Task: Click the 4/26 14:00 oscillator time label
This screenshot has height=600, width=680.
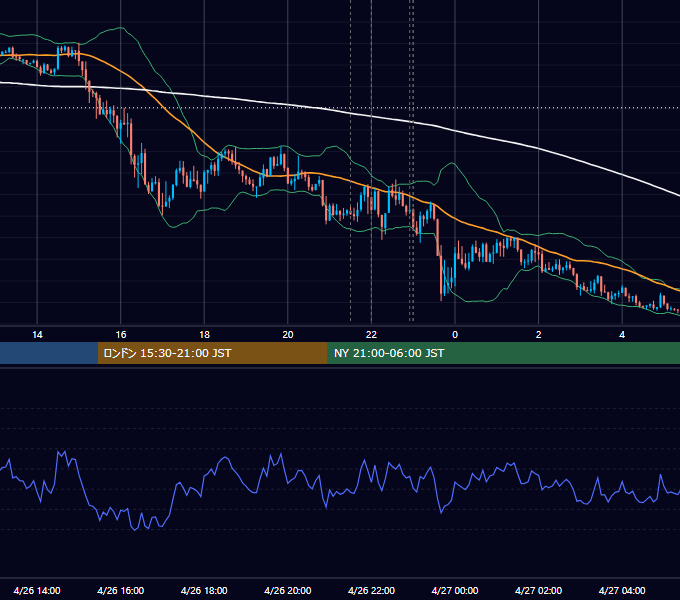Action: click(x=37, y=590)
